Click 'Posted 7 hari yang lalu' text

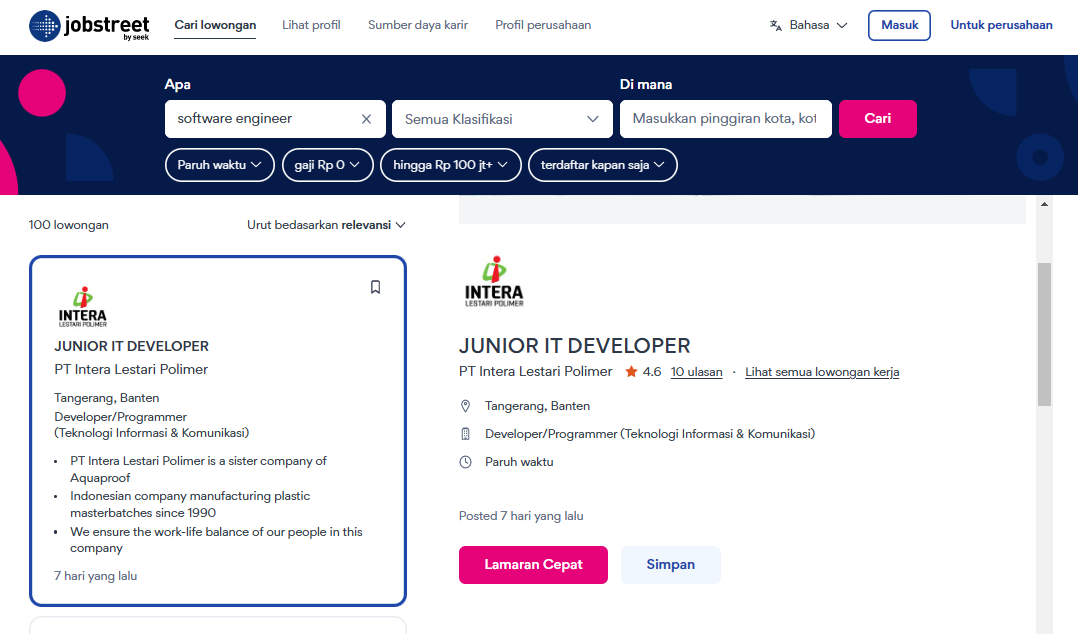point(521,516)
